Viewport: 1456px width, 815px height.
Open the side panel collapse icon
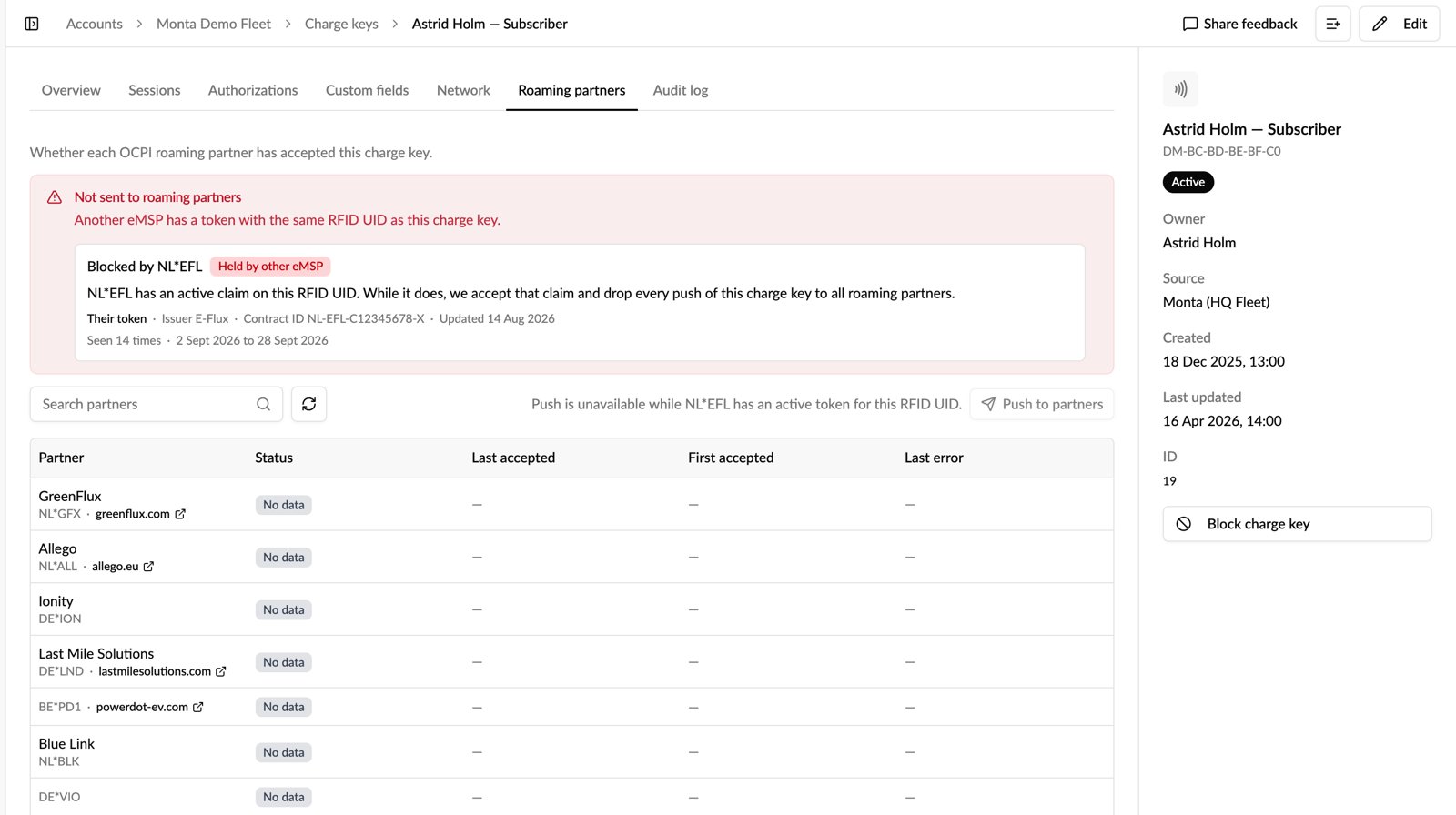(1332, 24)
